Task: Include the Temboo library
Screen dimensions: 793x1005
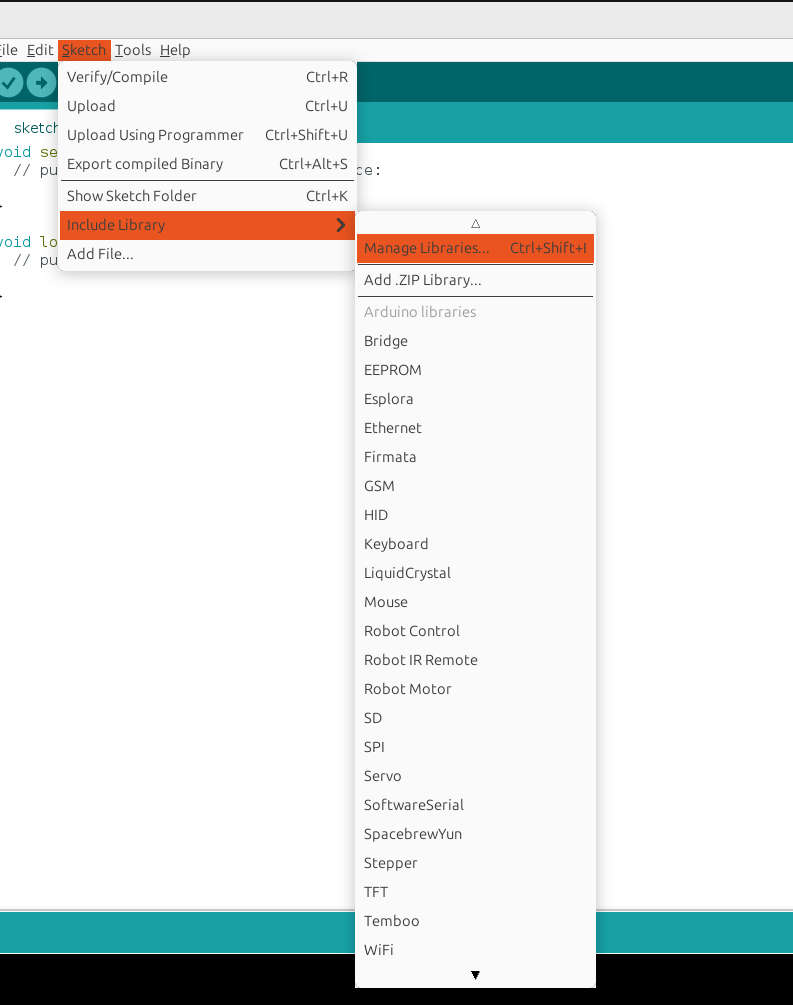Action: point(475,921)
